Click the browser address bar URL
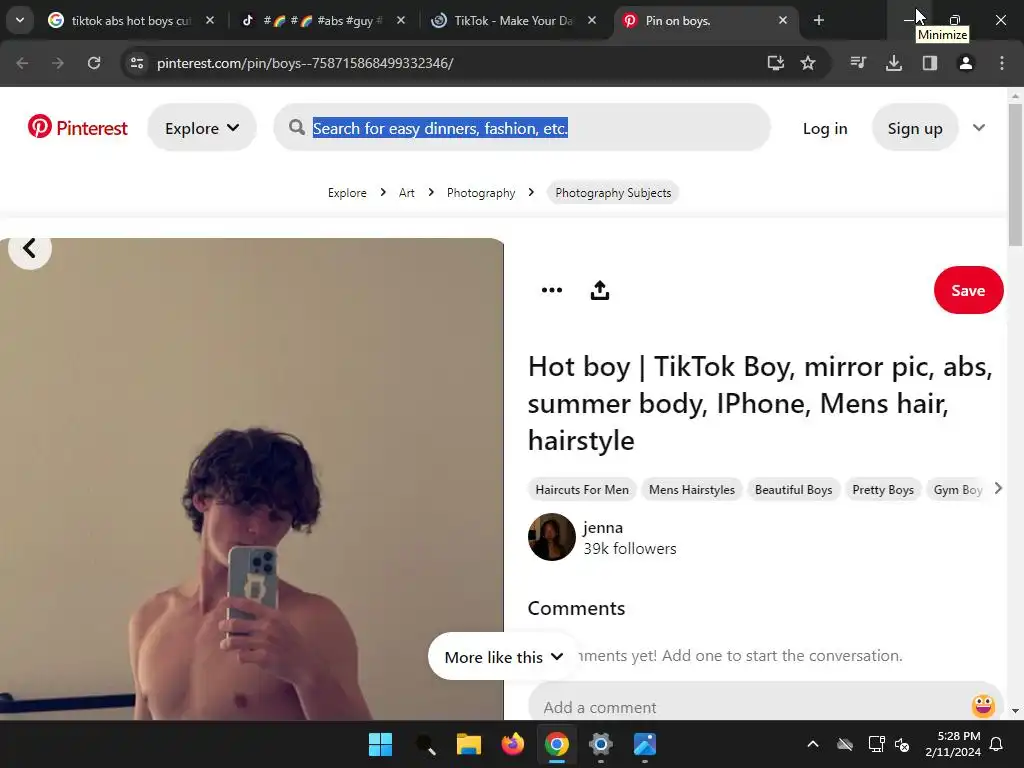The image size is (1024, 768). point(305,63)
